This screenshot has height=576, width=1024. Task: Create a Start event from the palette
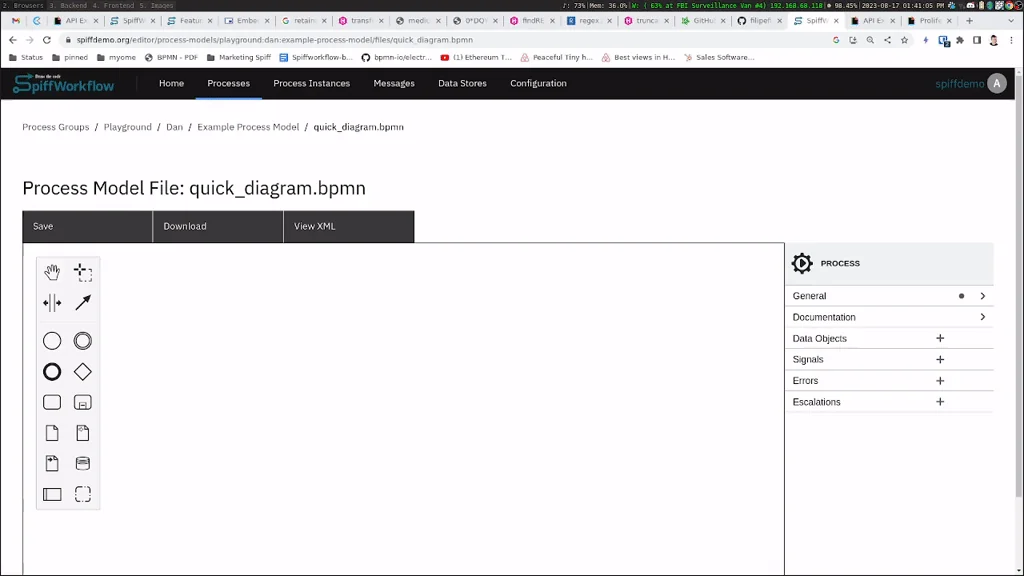[52, 340]
